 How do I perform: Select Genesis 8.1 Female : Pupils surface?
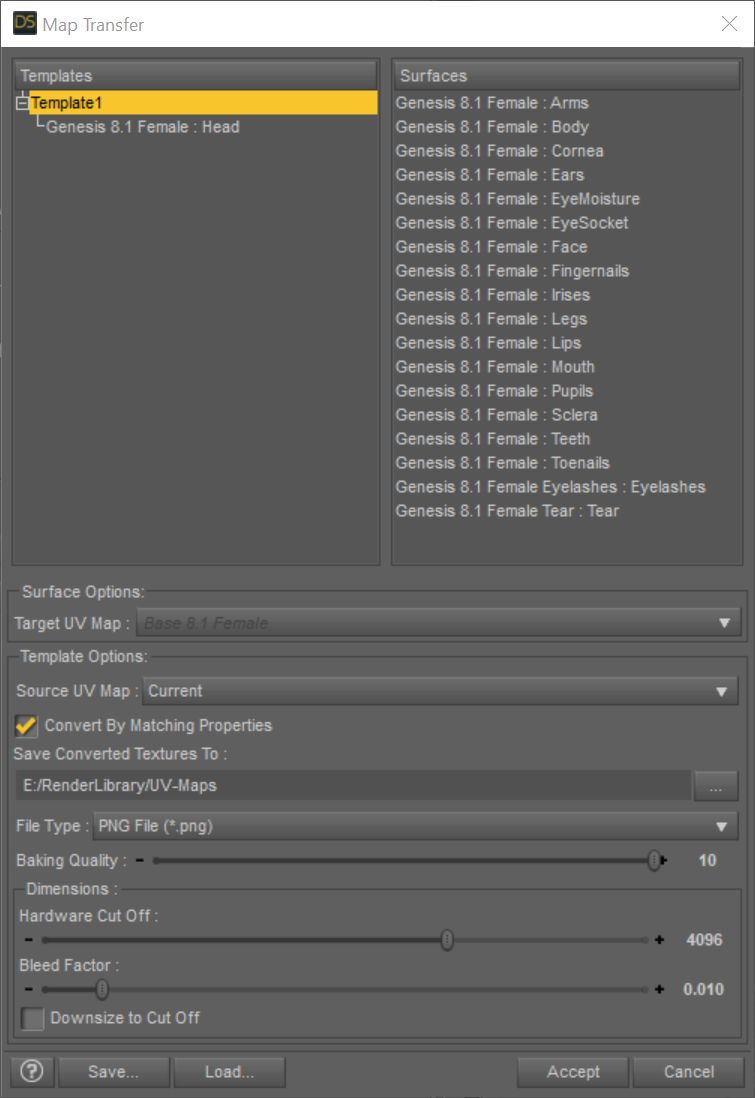point(494,391)
